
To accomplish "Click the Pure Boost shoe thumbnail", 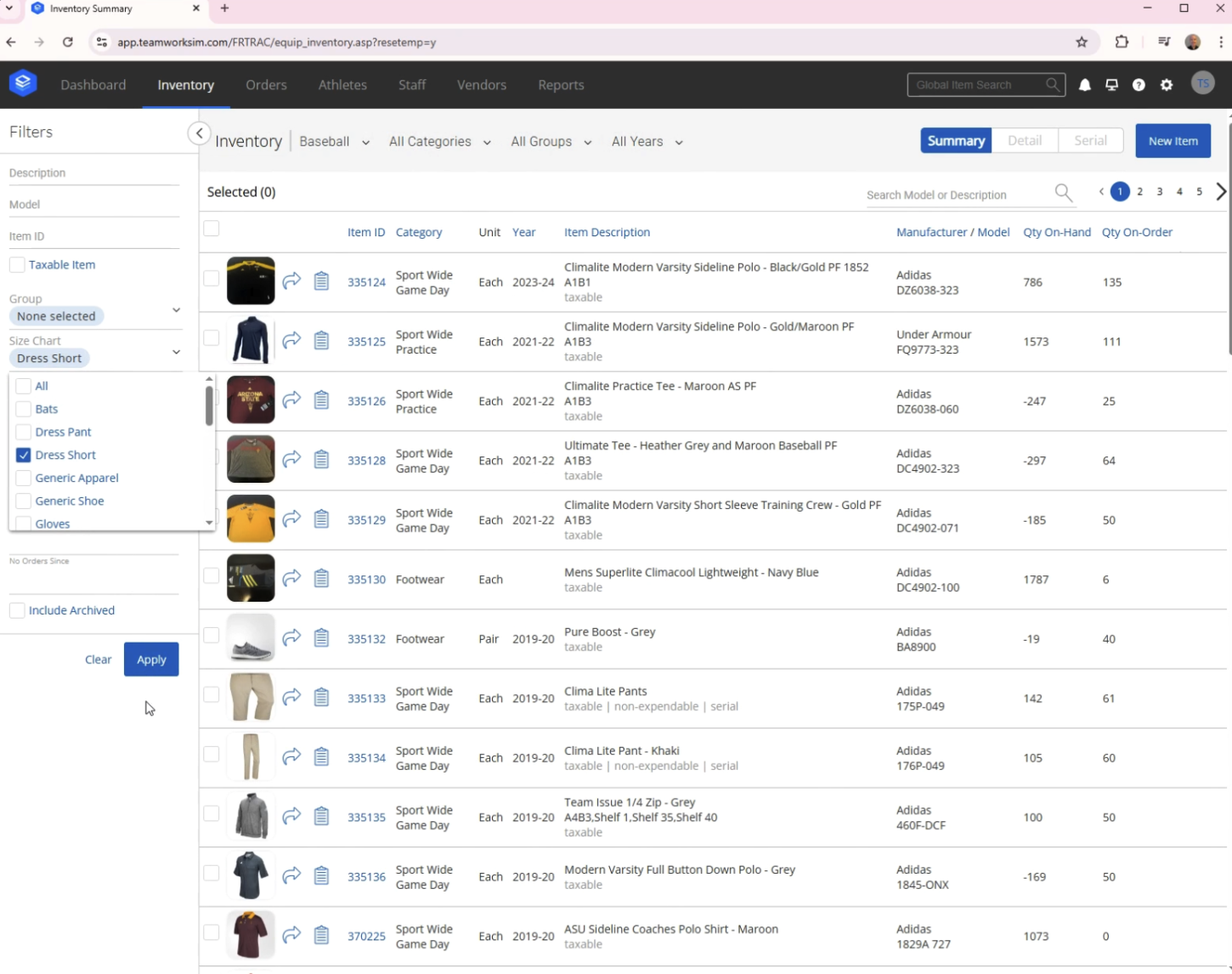I will click(251, 638).
